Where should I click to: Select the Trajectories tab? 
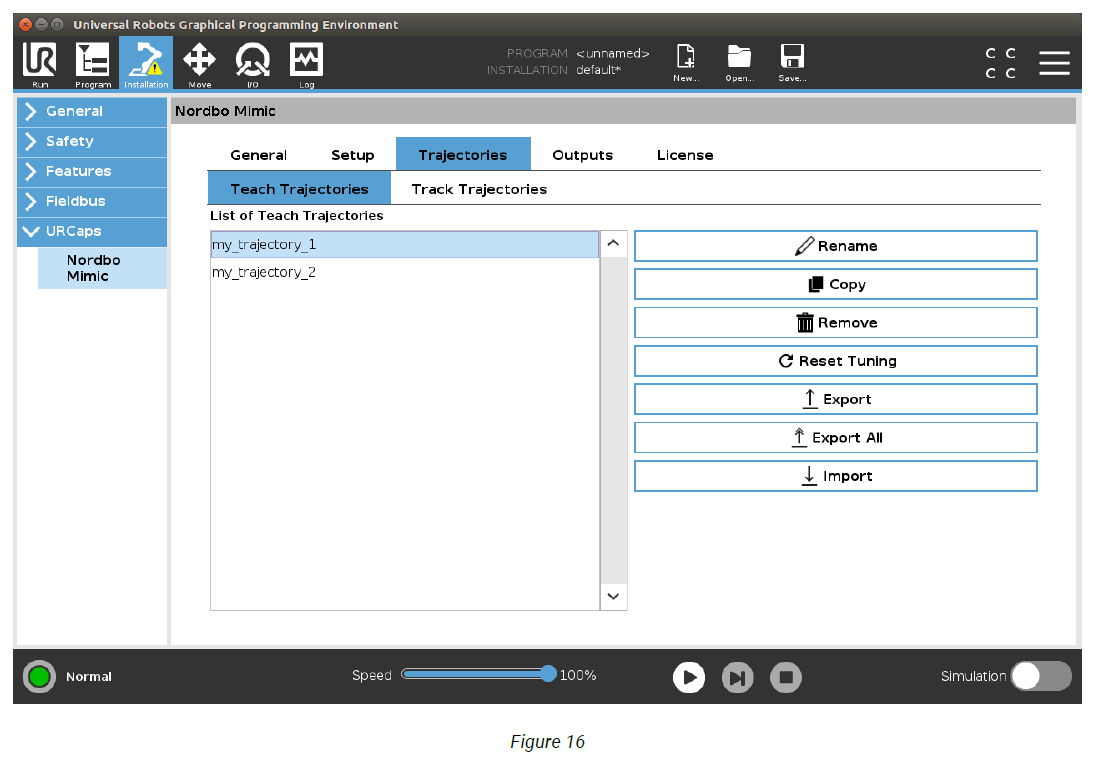[x=463, y=154]
